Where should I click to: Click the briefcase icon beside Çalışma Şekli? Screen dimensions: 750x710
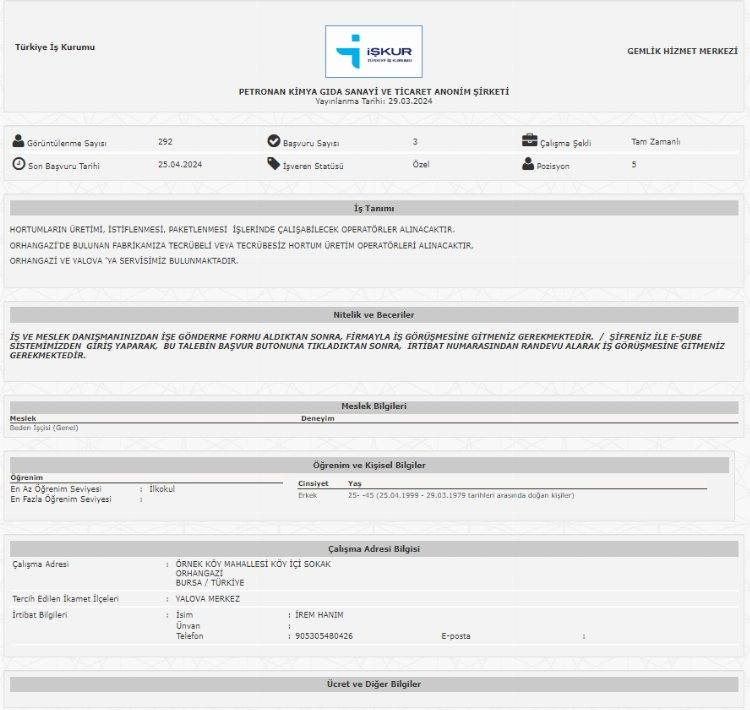point(529,141)
